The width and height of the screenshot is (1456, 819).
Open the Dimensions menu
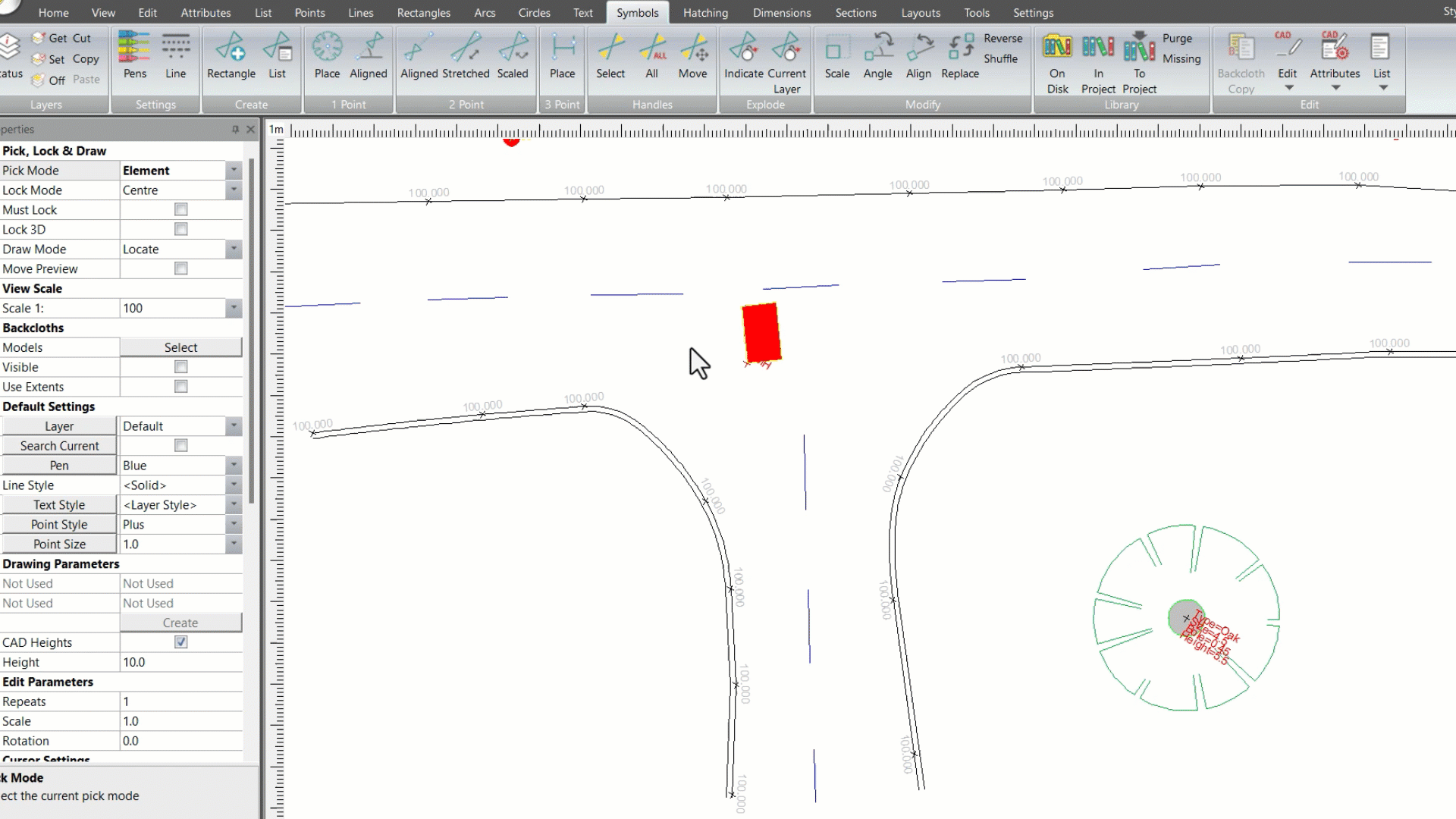781,12
